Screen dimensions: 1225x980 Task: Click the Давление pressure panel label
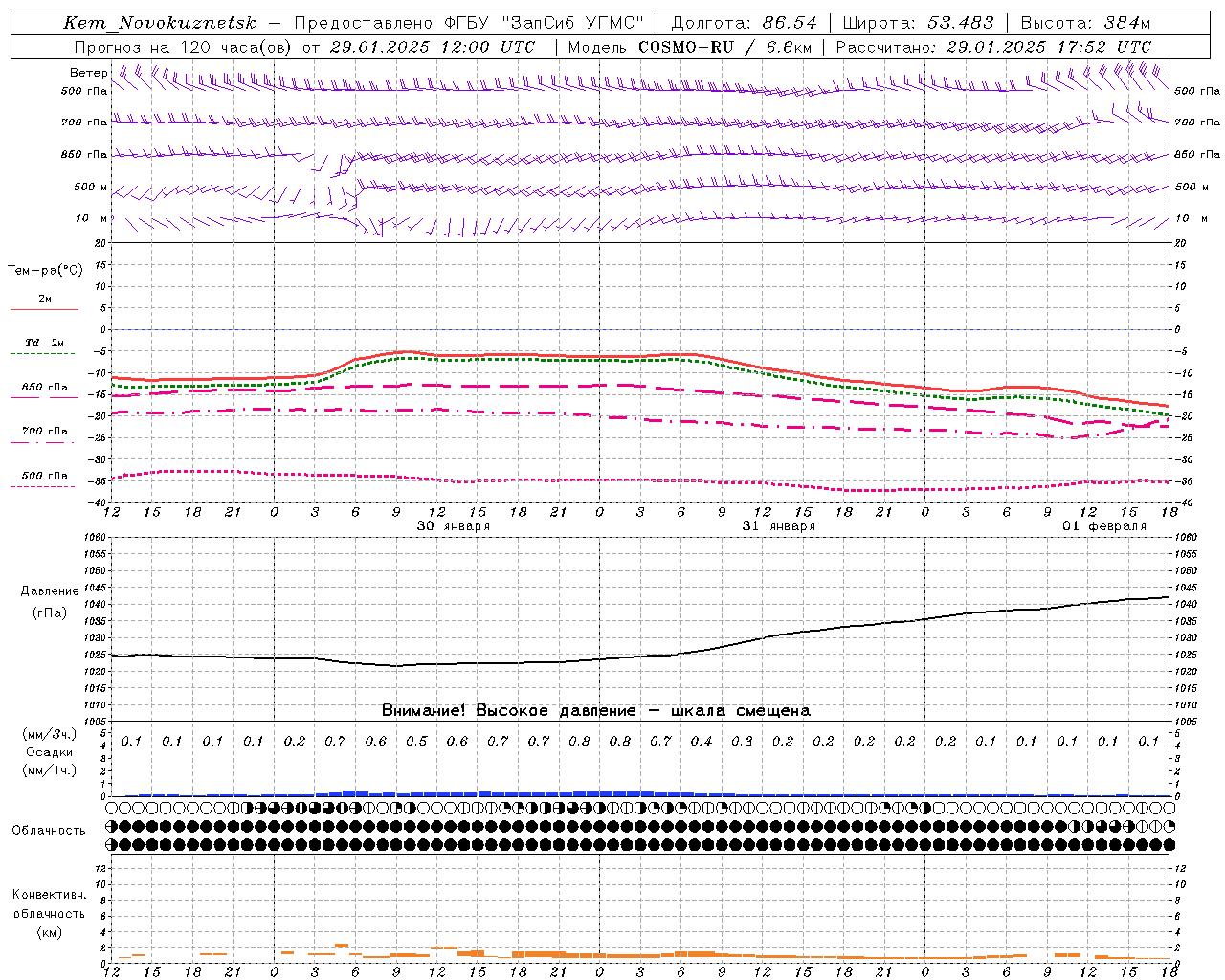pos(50,591)
